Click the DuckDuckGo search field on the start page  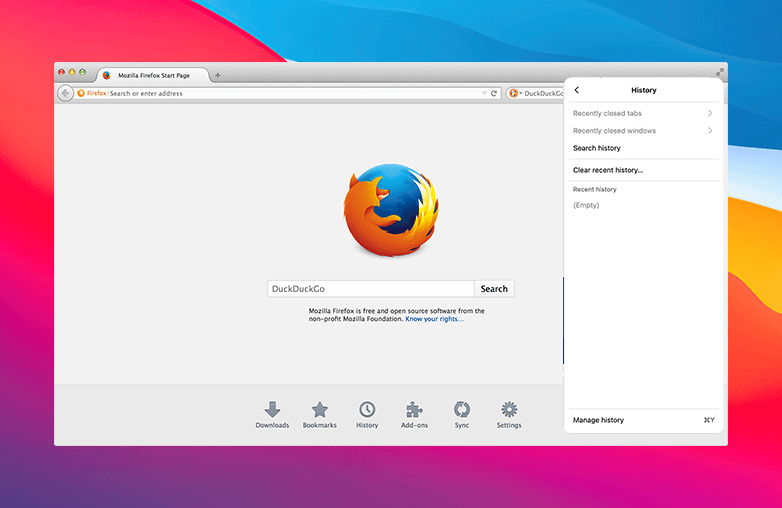371,289
